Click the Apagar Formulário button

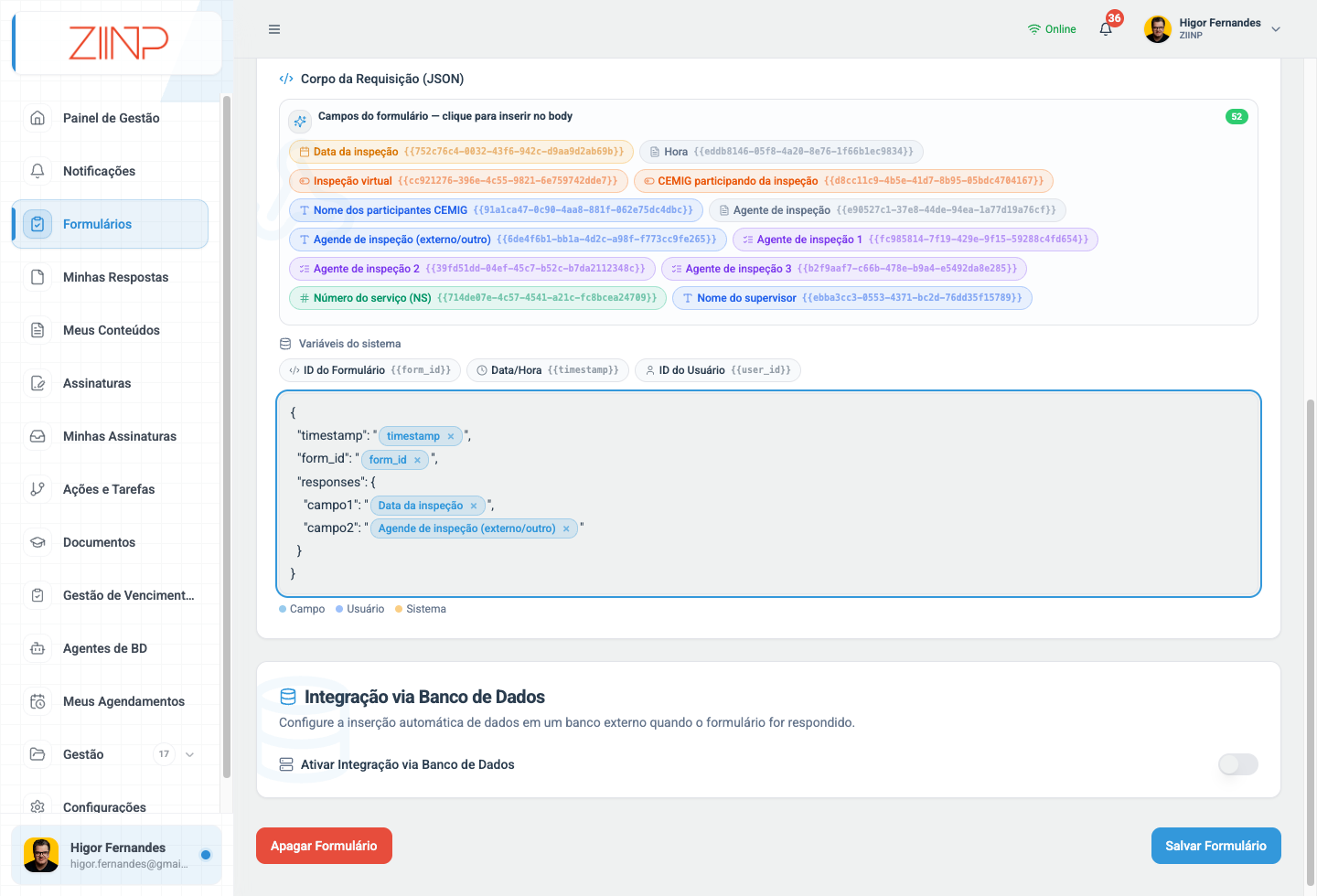pos(324,846)
